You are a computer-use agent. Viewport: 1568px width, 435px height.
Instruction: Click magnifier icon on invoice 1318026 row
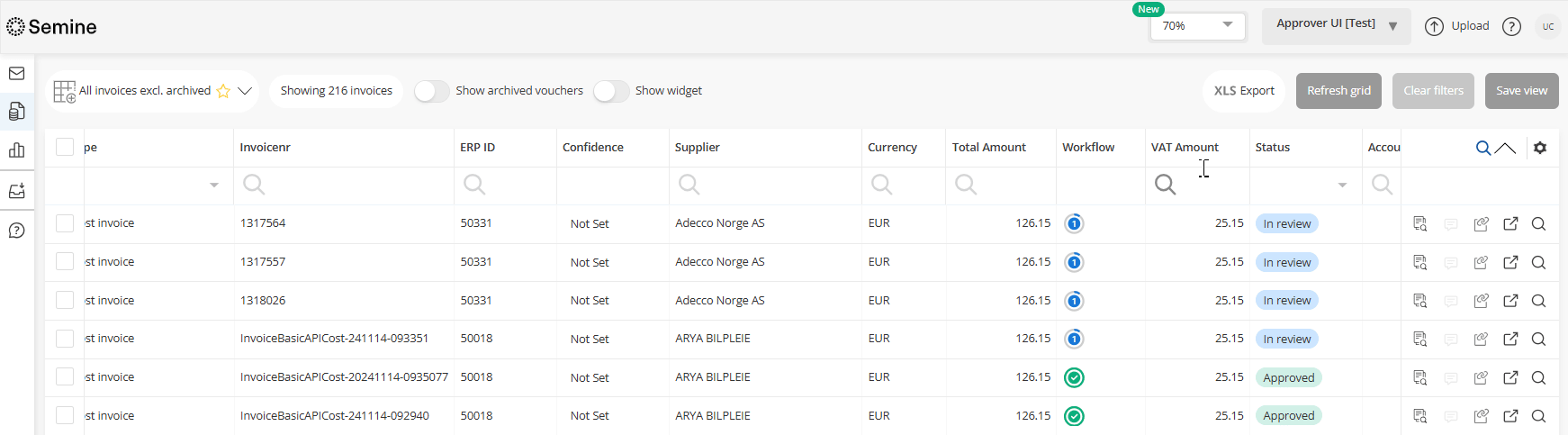tap(1538, 301)
